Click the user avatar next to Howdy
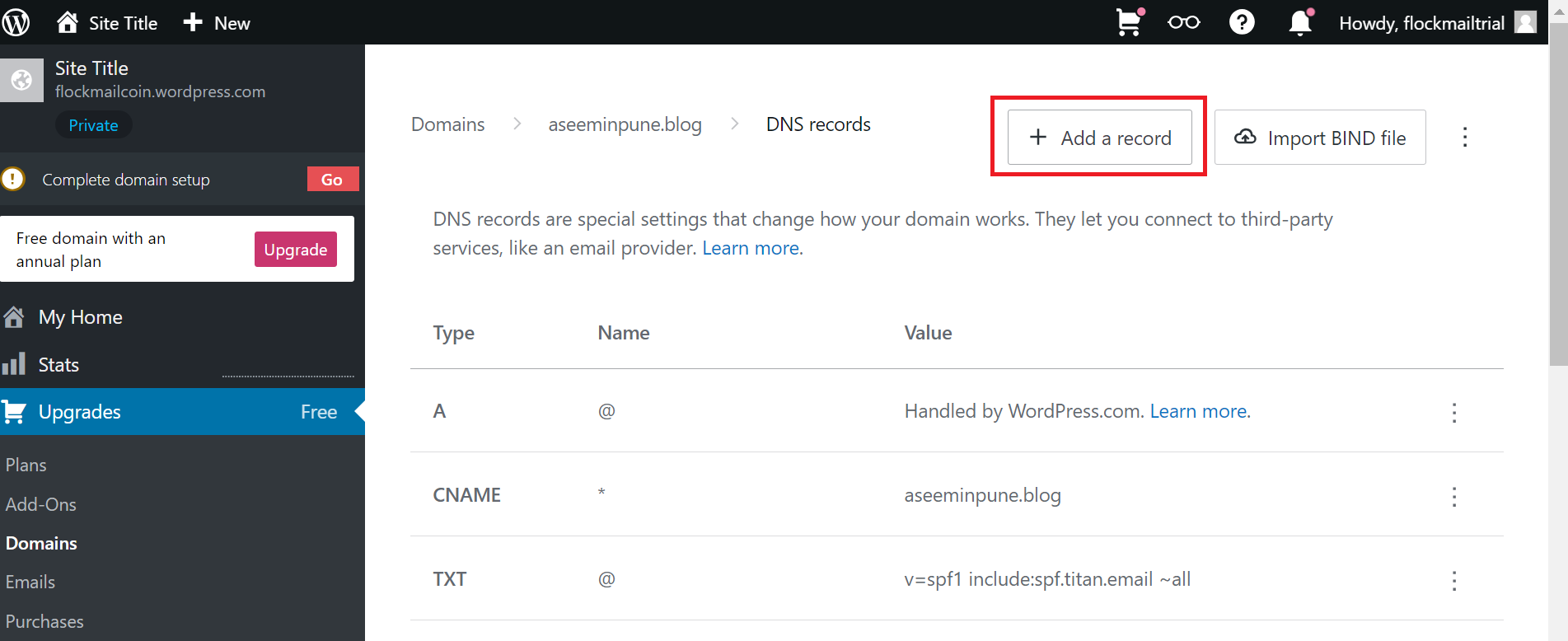 (1526, 22)
